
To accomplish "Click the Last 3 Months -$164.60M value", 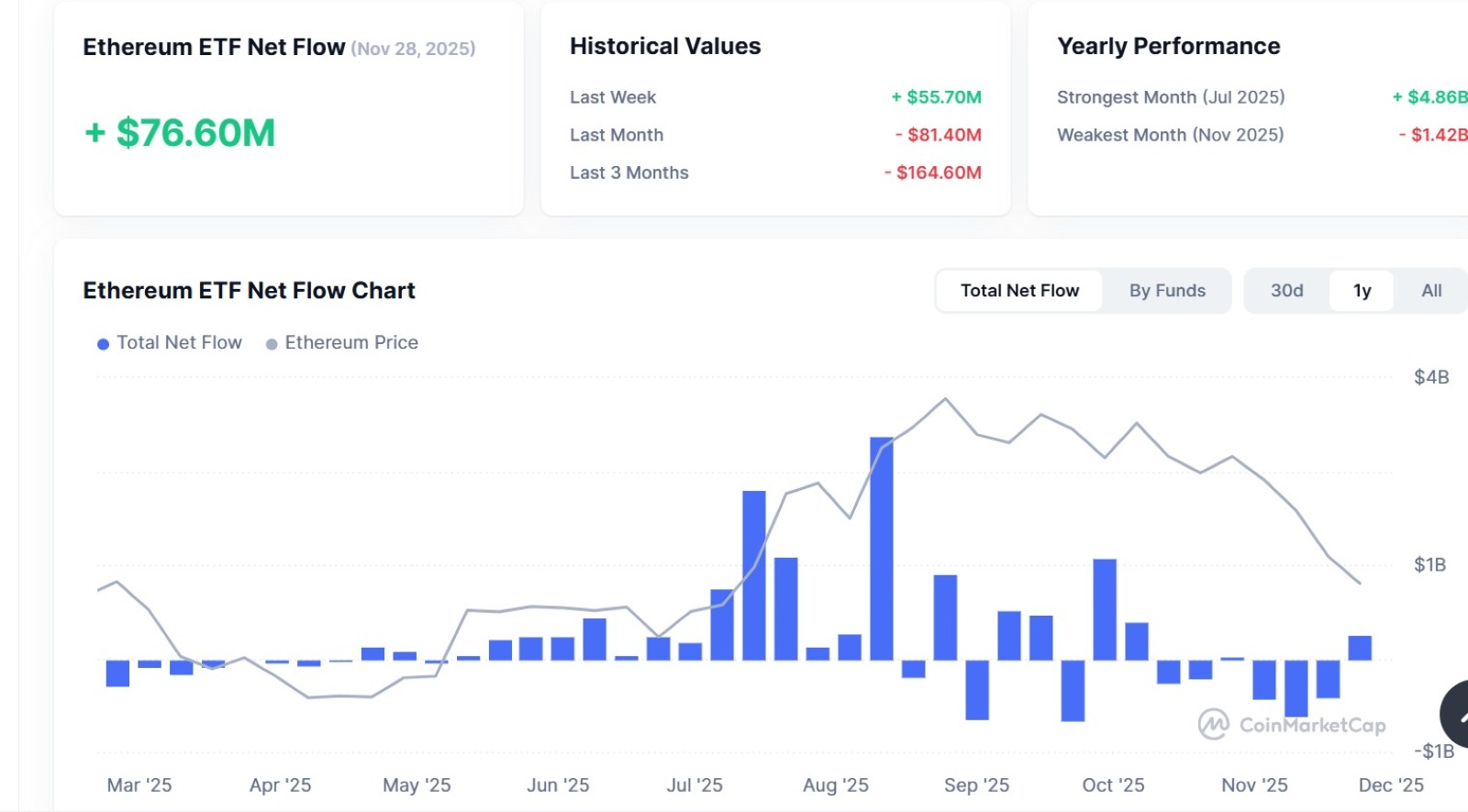I will coord(932,172).
